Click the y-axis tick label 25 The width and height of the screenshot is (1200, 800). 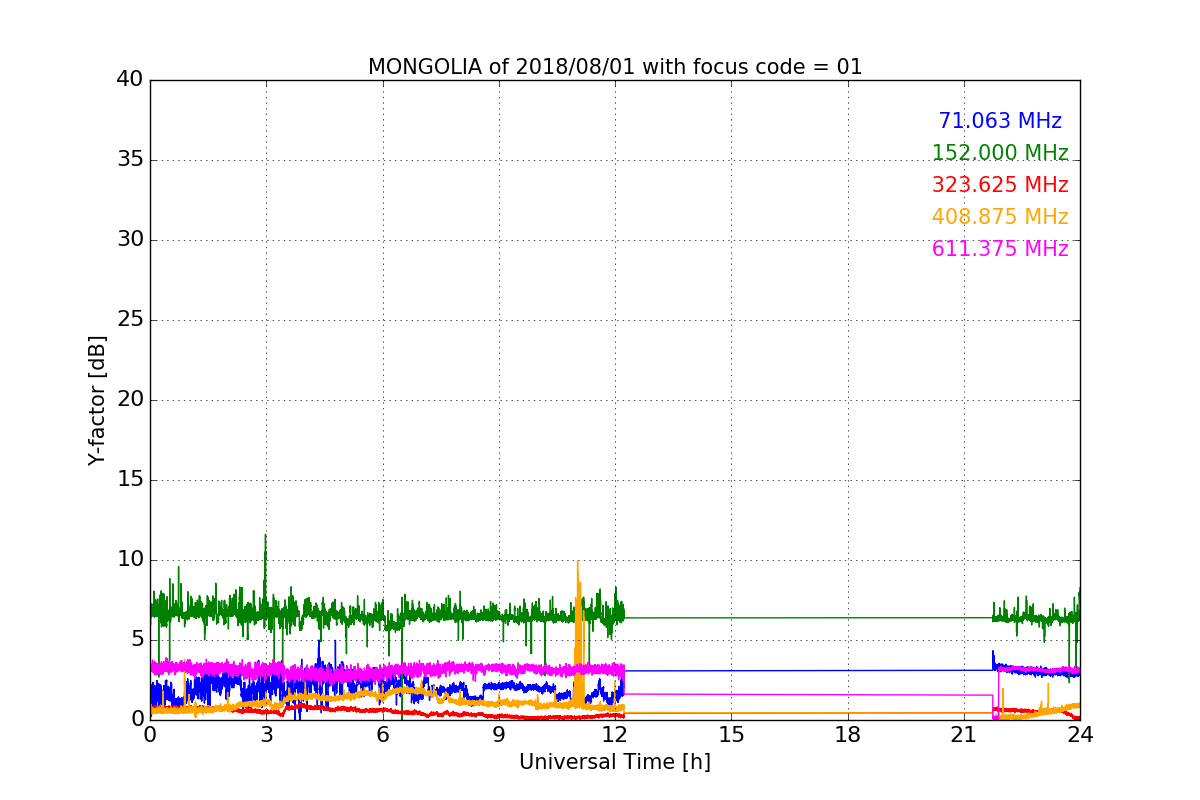coord(130,320)
